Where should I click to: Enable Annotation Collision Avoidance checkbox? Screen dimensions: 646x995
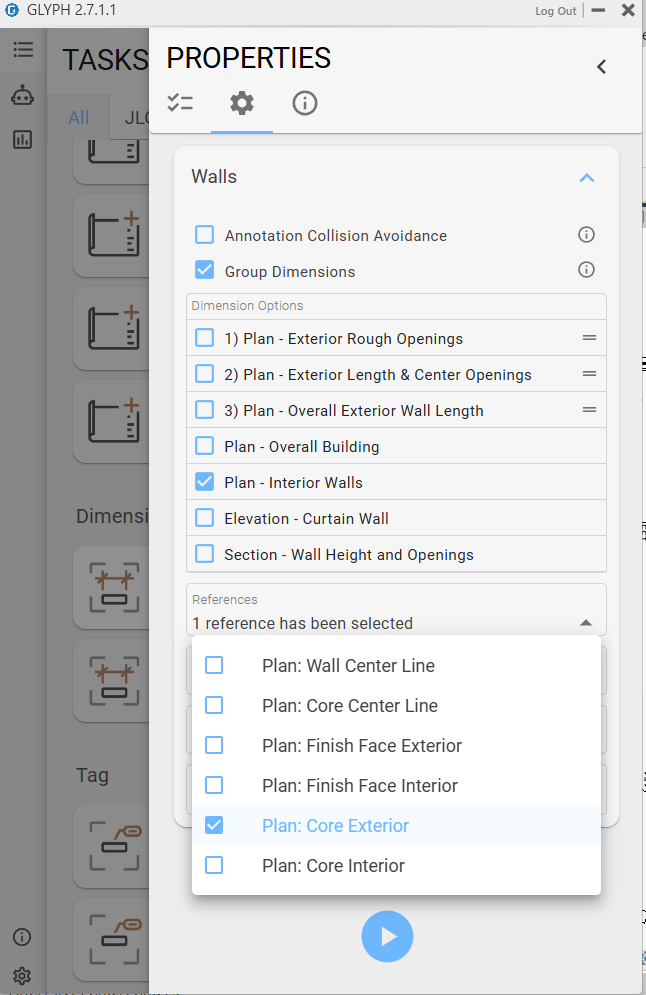205,235
